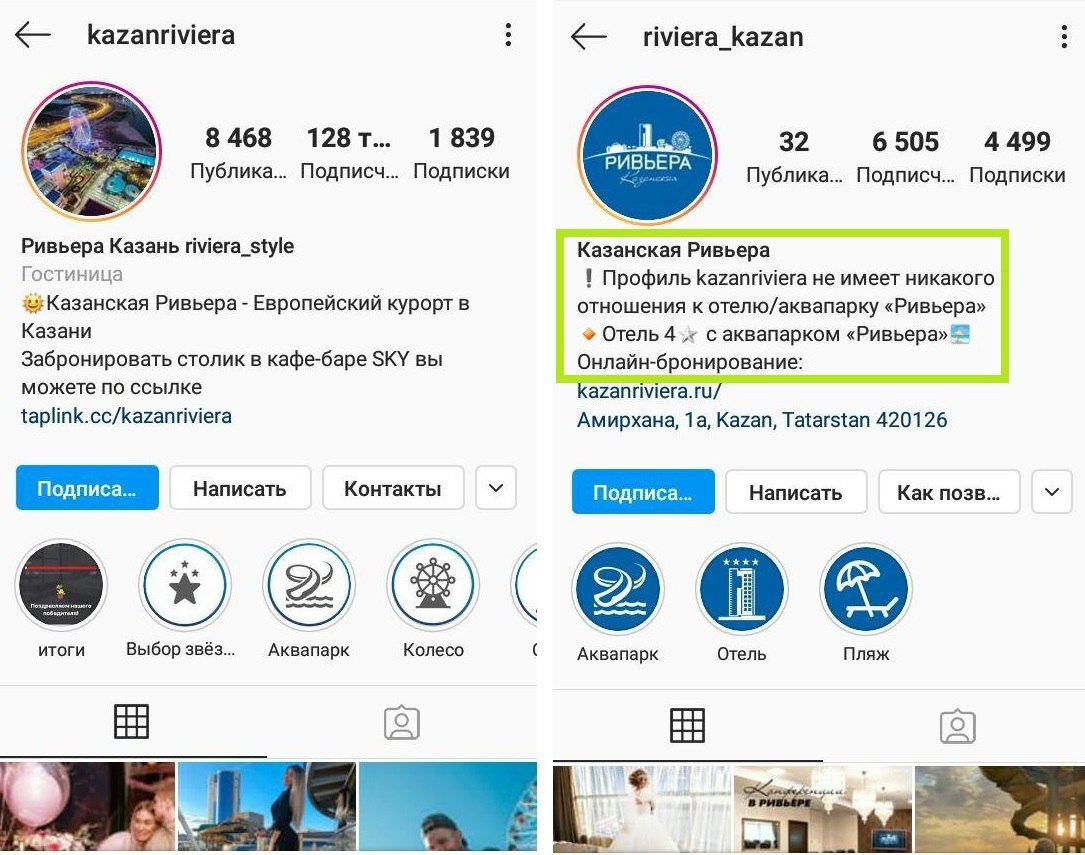Screen dimensions: 1085x855
Task: Open the taplink.cc/kazanriviera link
Action: pyautogui.click(x=127, y=416)
